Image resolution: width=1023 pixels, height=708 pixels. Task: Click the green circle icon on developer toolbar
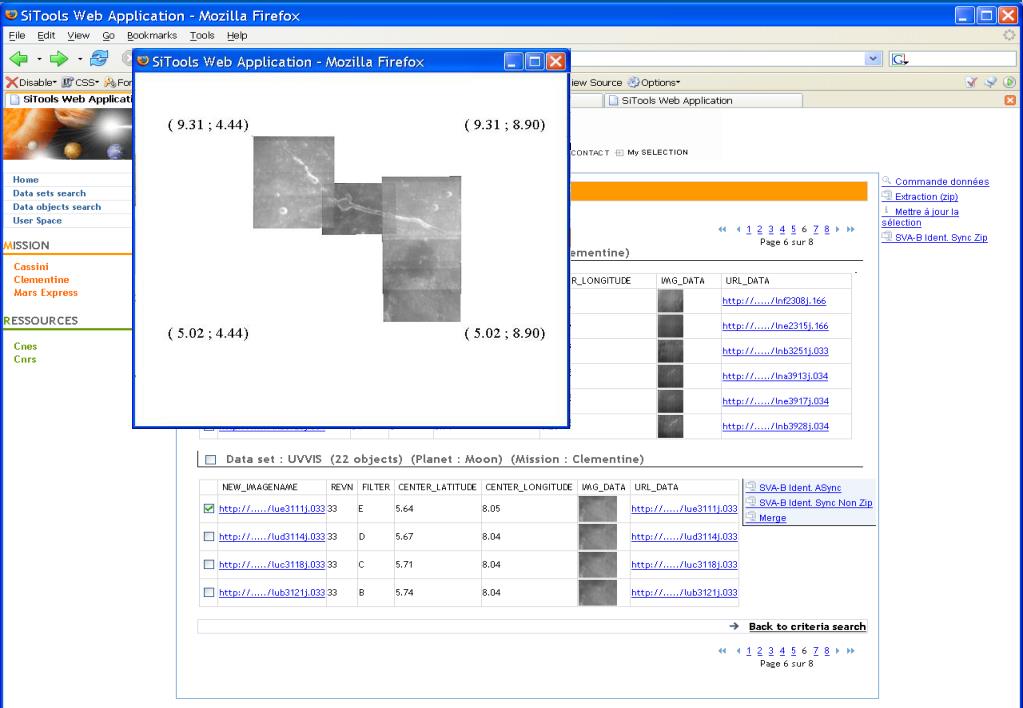[x=1009, y=82]
